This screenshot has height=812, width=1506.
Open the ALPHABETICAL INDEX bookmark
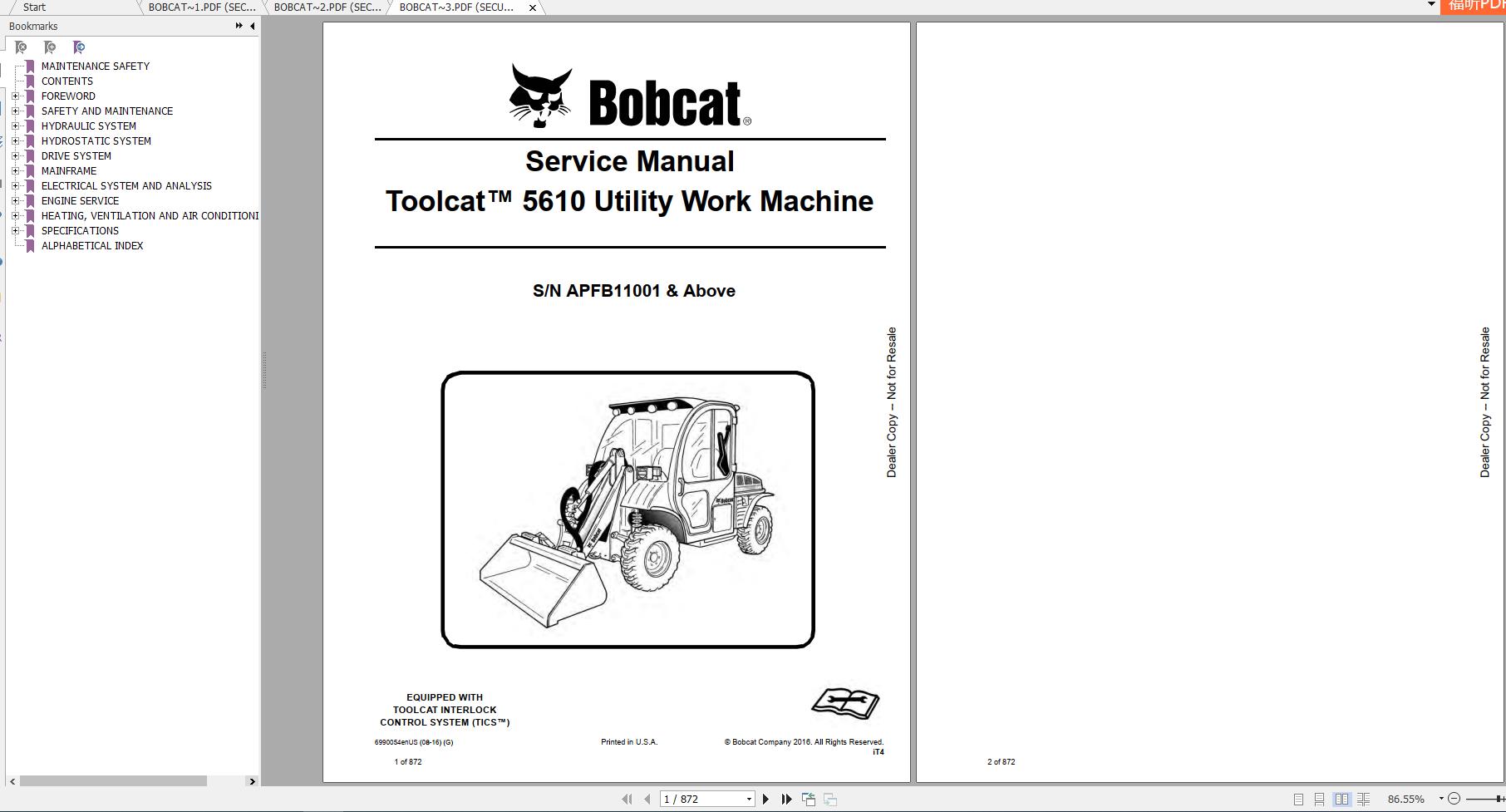click(92, 245)
